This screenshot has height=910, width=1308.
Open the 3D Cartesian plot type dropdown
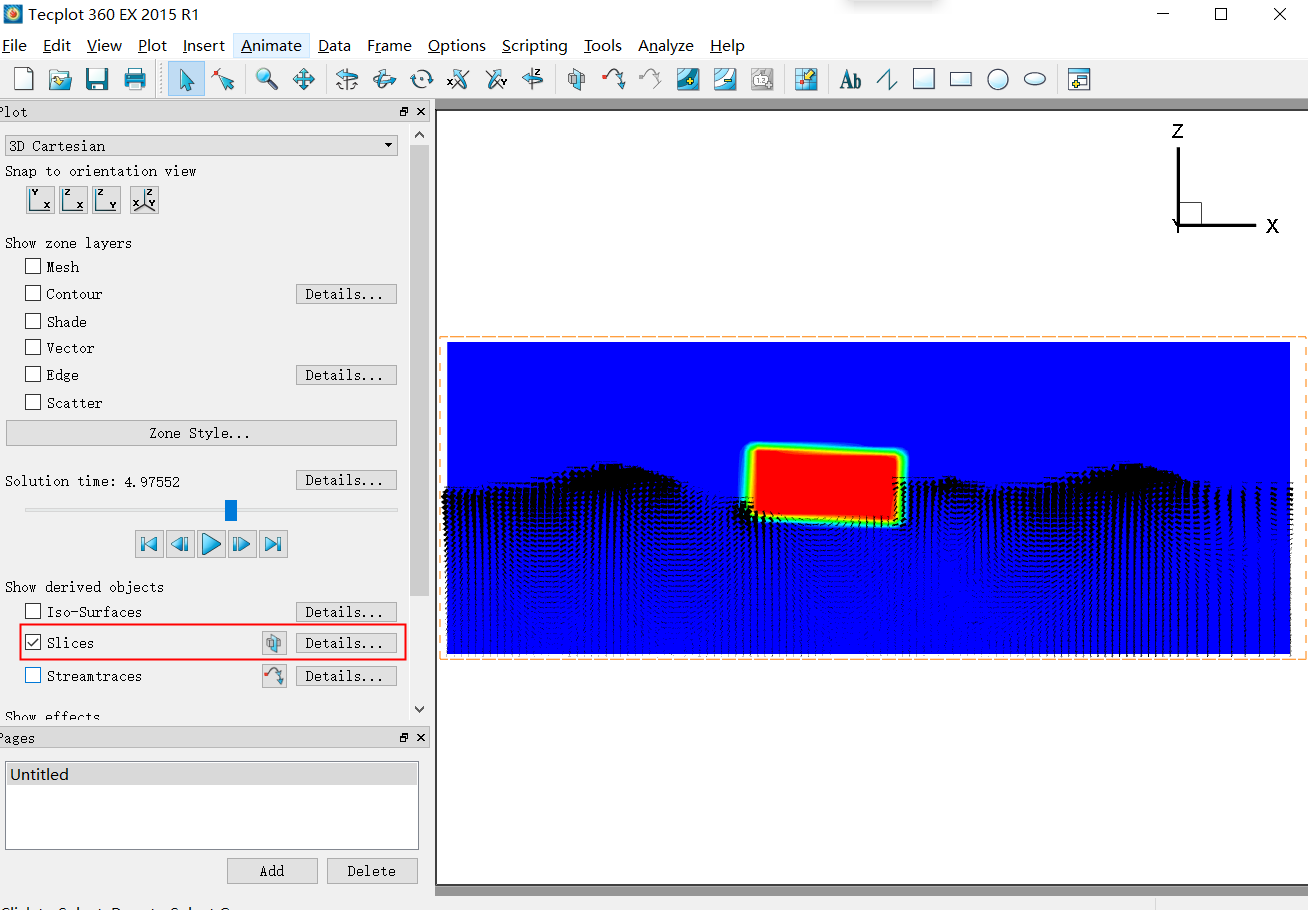(x=201, y=146)
